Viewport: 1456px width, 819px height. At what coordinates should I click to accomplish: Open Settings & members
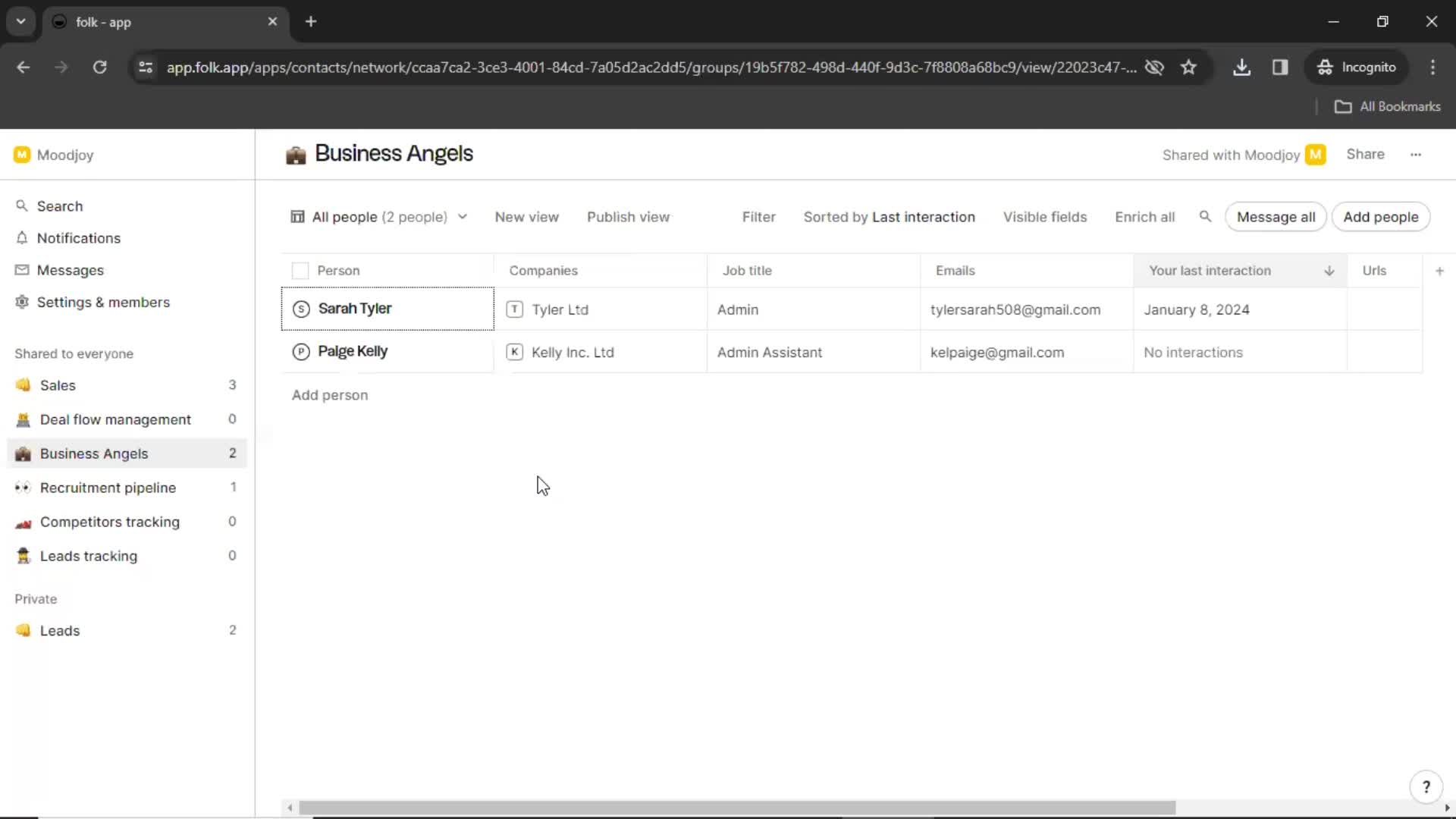[103, 302]
